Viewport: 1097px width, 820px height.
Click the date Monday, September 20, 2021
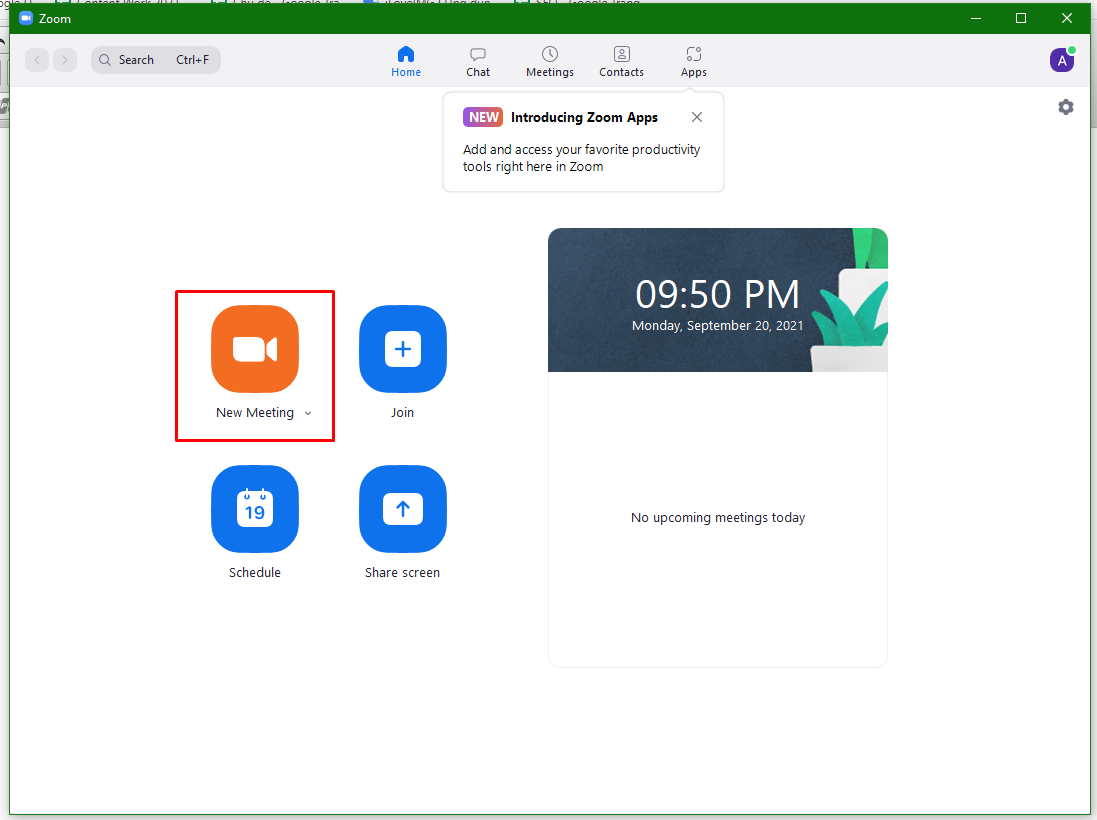(x=717, y=325)
